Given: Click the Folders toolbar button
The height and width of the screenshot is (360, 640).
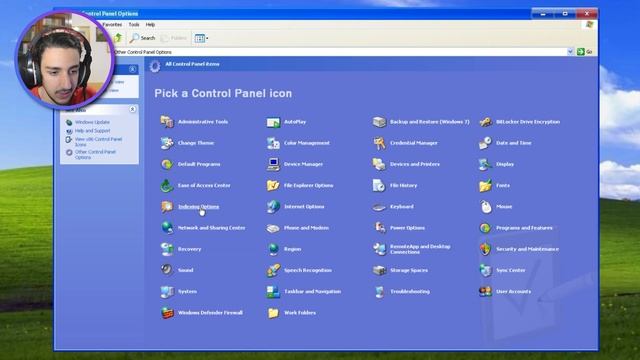Looking at the screenshot, I should tap(174, 38).
